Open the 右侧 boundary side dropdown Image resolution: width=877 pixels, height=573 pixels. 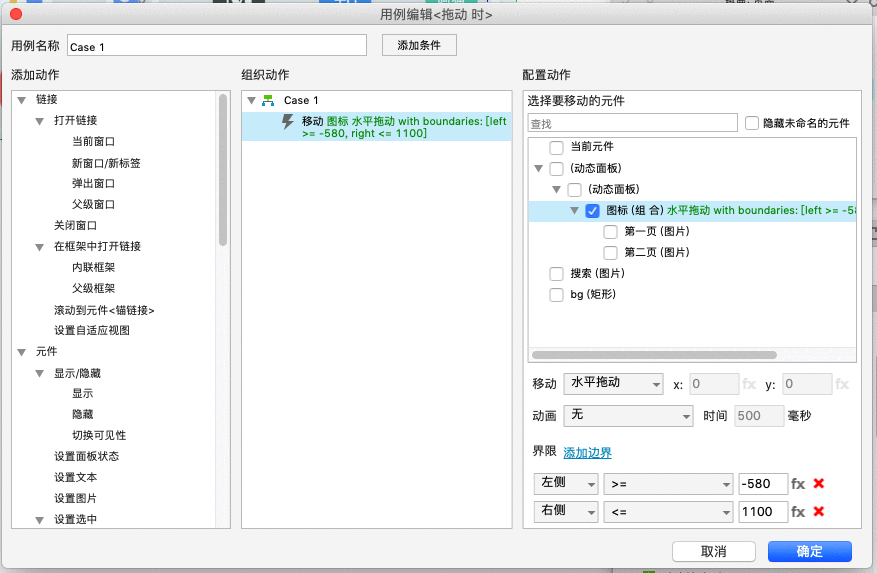coord(566,511)
